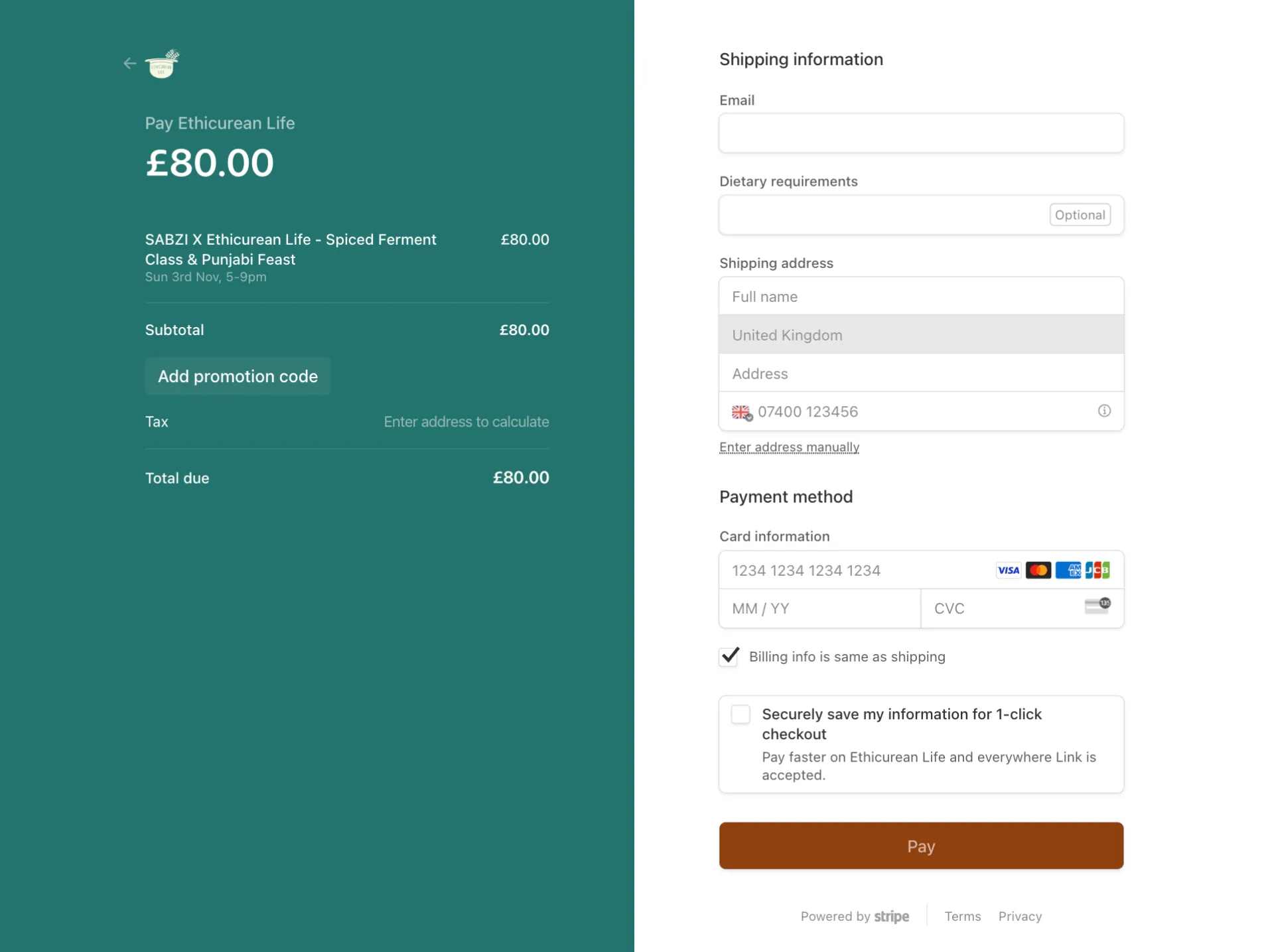Screen dimensions: 1270x952
Task: Click the Mastercard icon
Action: (x=1038, y=571)
